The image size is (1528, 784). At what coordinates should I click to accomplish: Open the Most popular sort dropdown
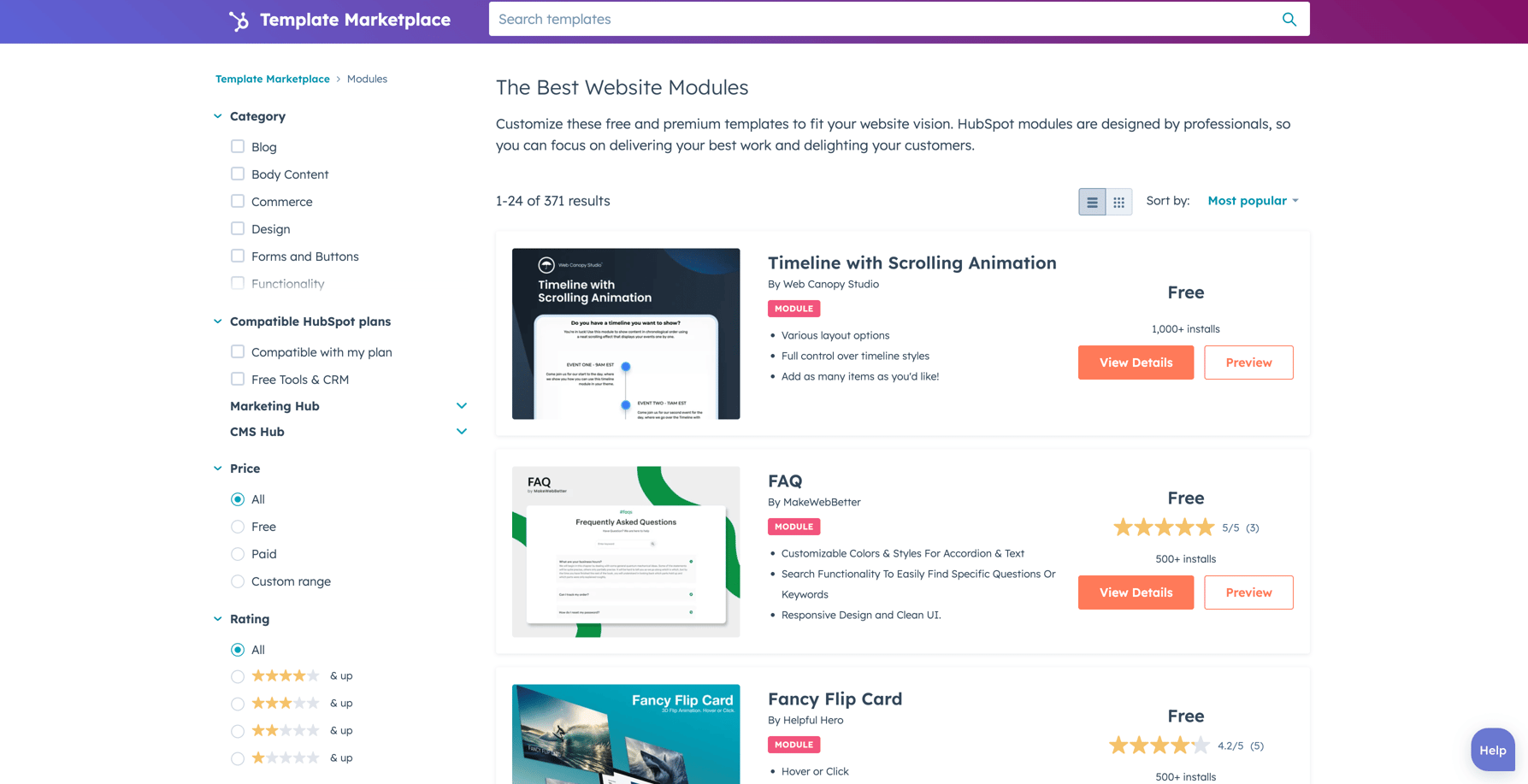click(x=1252, y=200)
